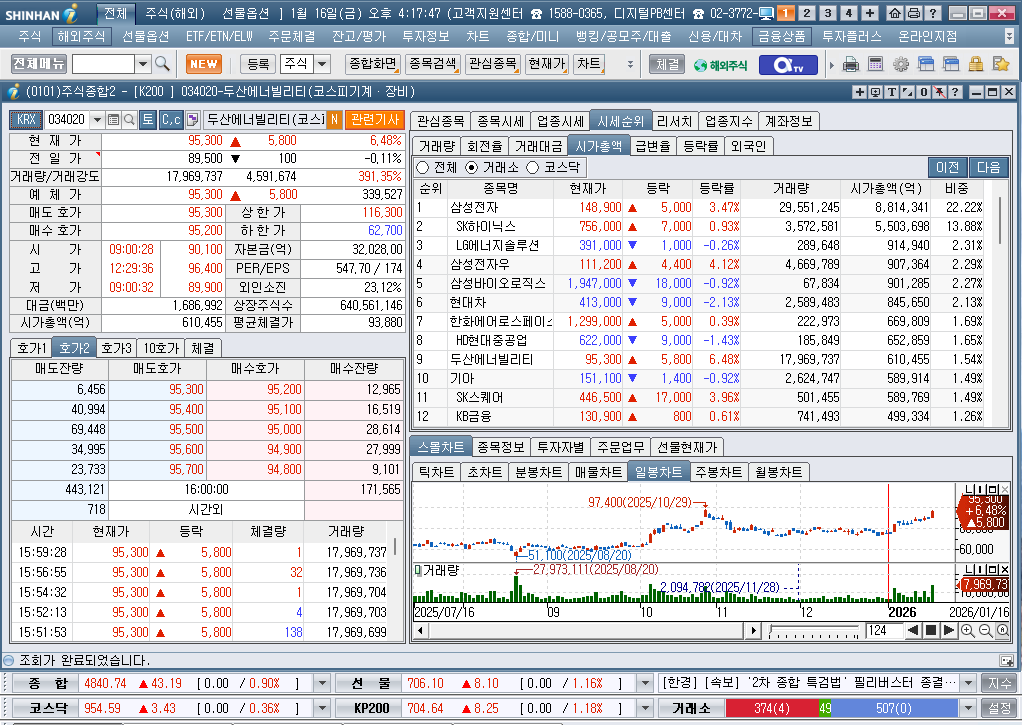Click the 다음 next-page button

(x=988, y=168)
